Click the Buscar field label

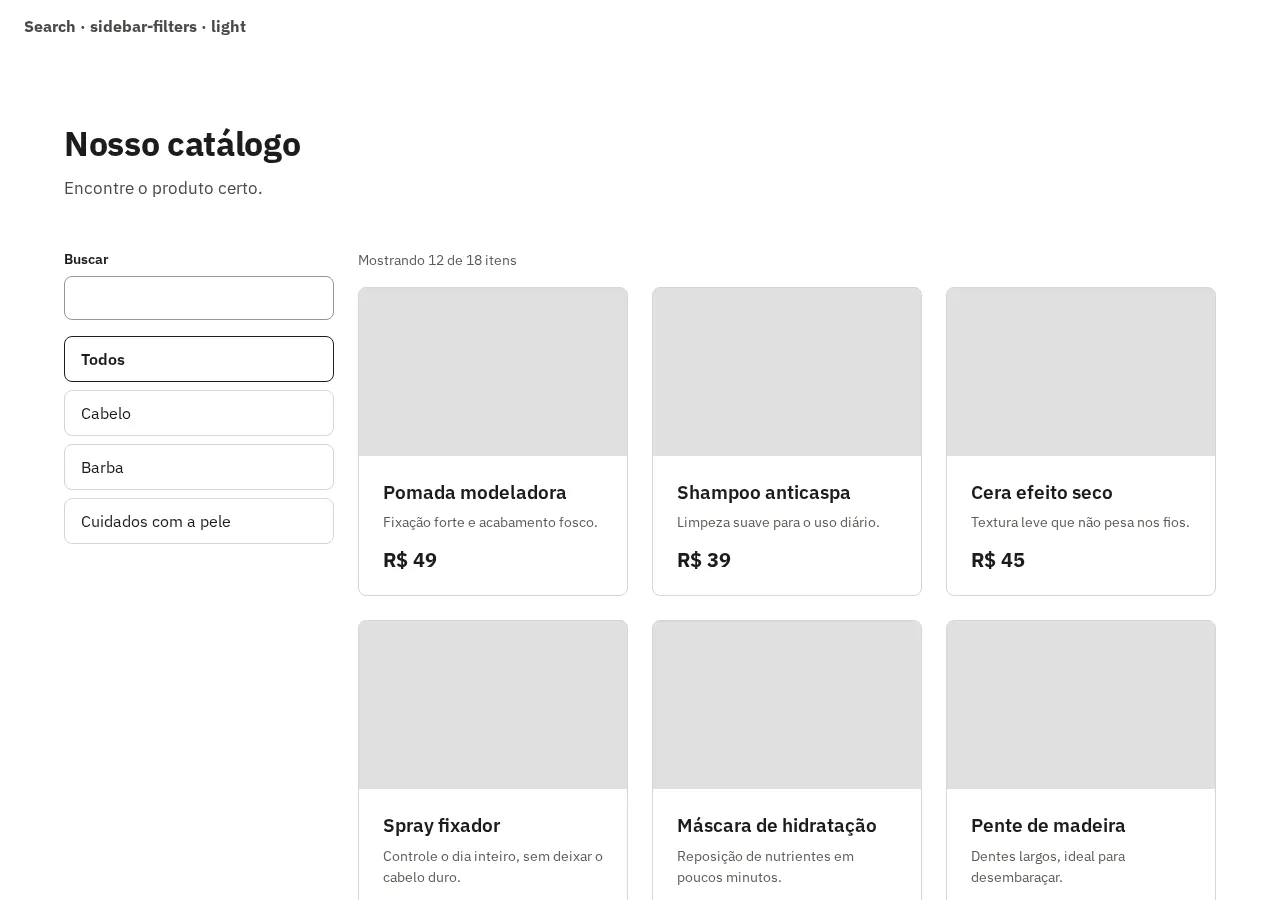(86, 259)
